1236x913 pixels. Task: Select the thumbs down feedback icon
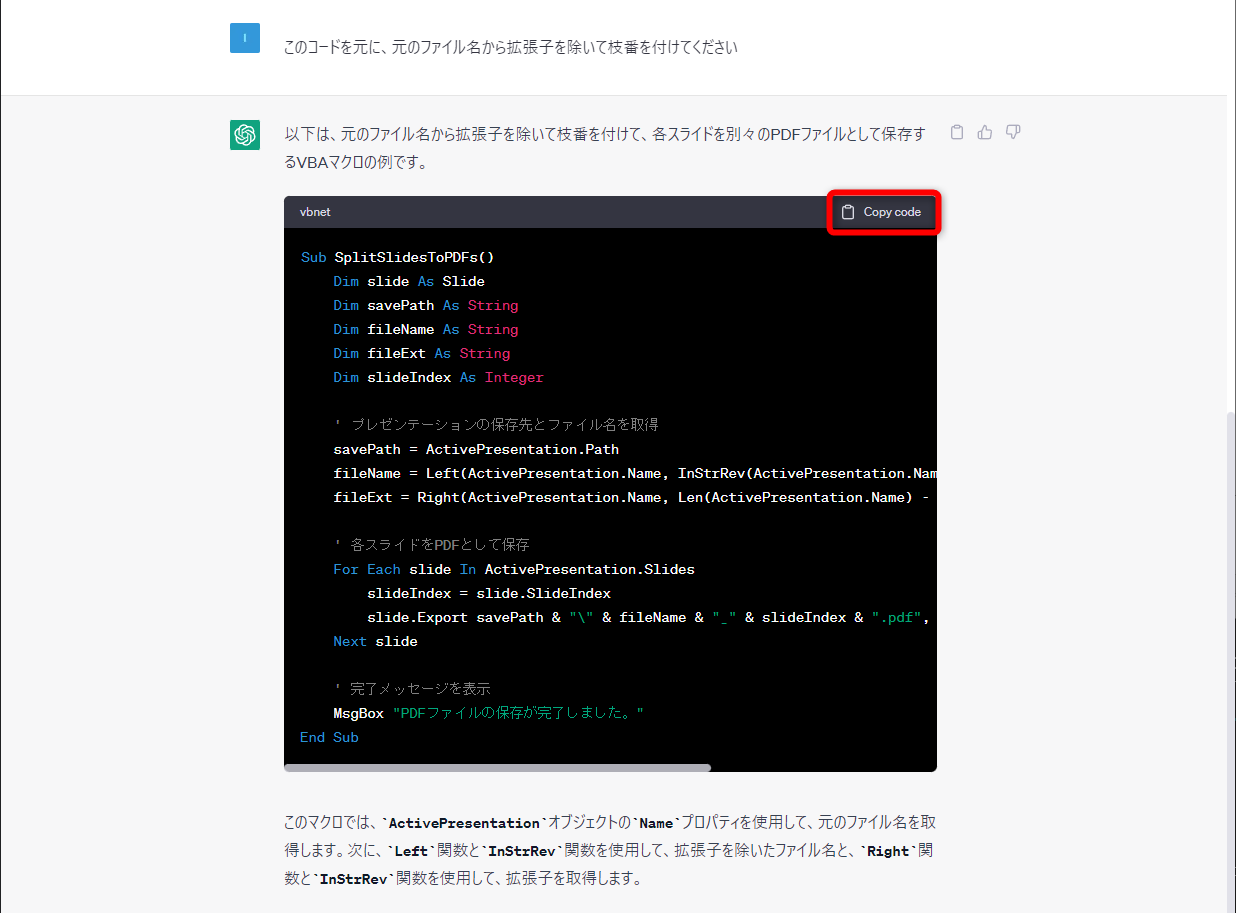click(1012, 131)
